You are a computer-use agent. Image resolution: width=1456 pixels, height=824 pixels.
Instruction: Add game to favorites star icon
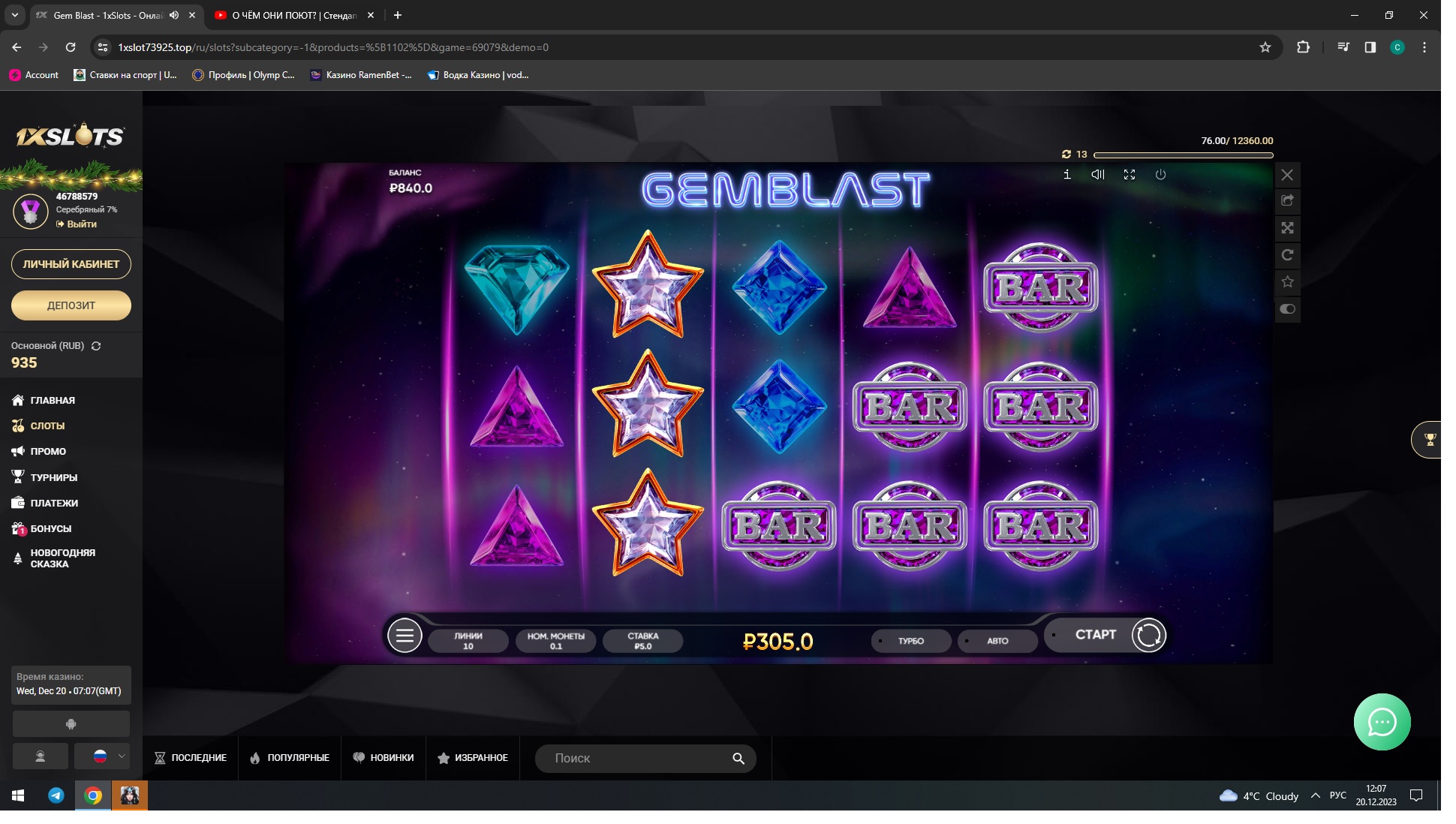[1287, 282]
